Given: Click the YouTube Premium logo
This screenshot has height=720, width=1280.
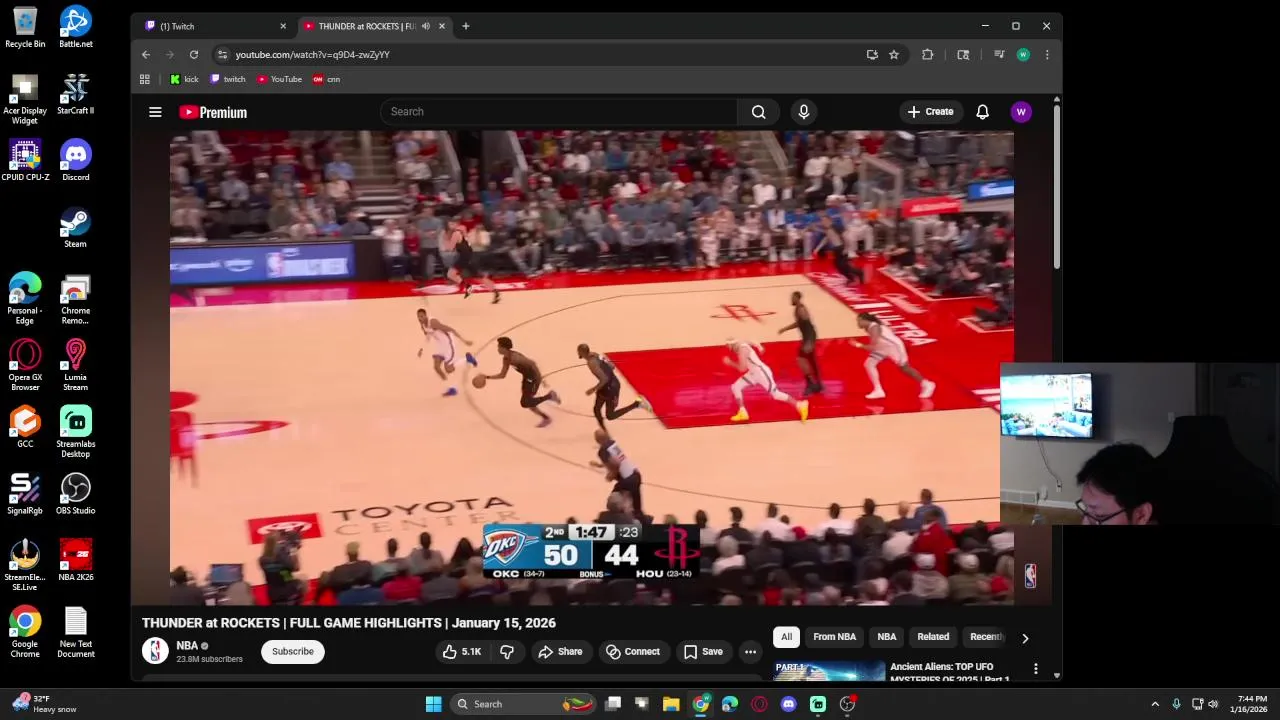Looking at the screenshot, I should pos(213,112).
